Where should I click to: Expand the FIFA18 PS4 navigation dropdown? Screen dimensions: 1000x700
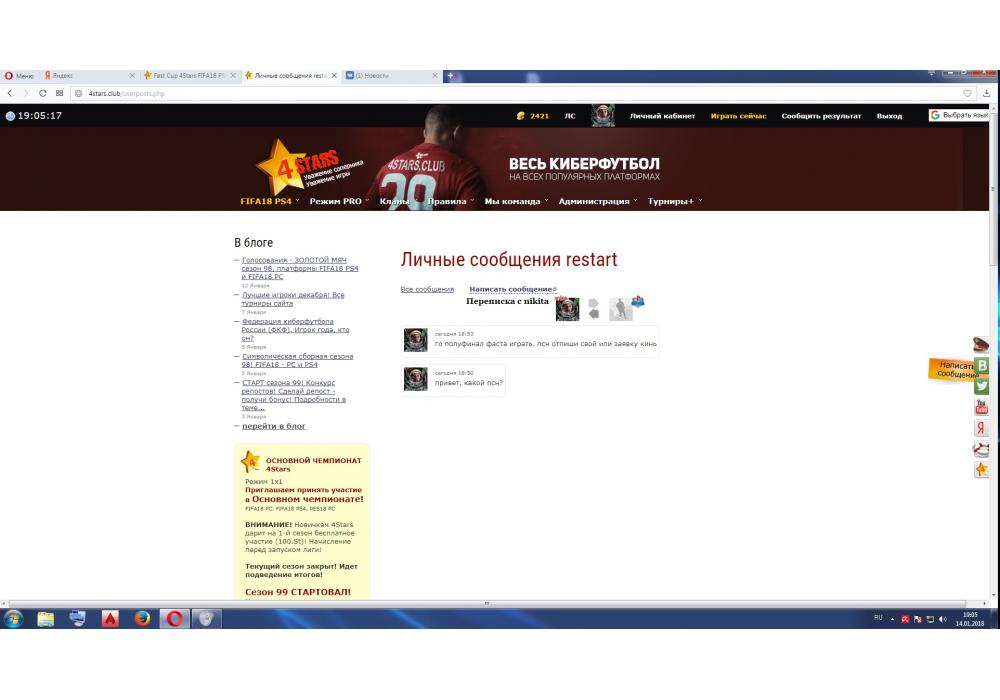coord(269,201)
